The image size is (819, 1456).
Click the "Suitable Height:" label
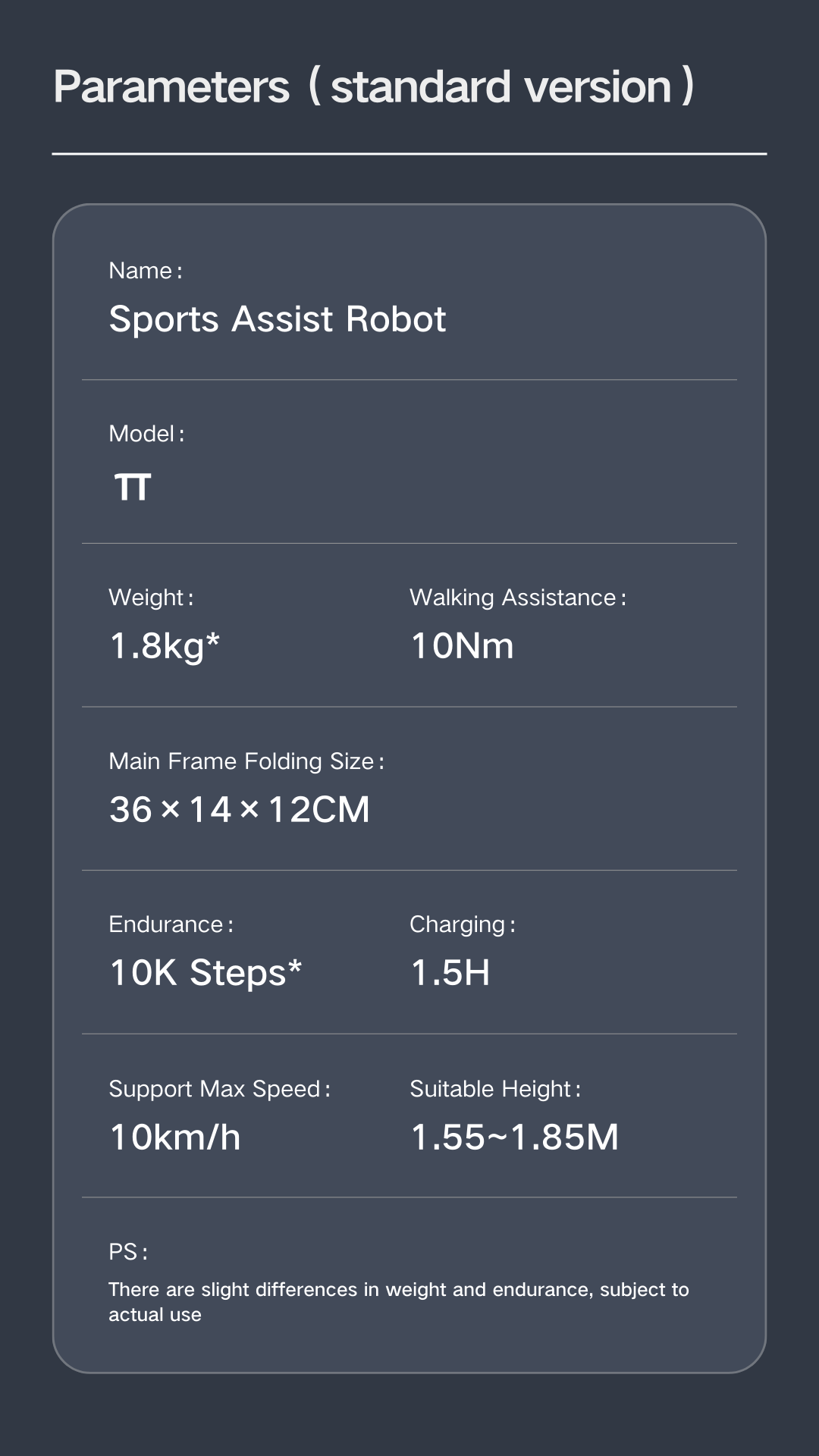495,1089
